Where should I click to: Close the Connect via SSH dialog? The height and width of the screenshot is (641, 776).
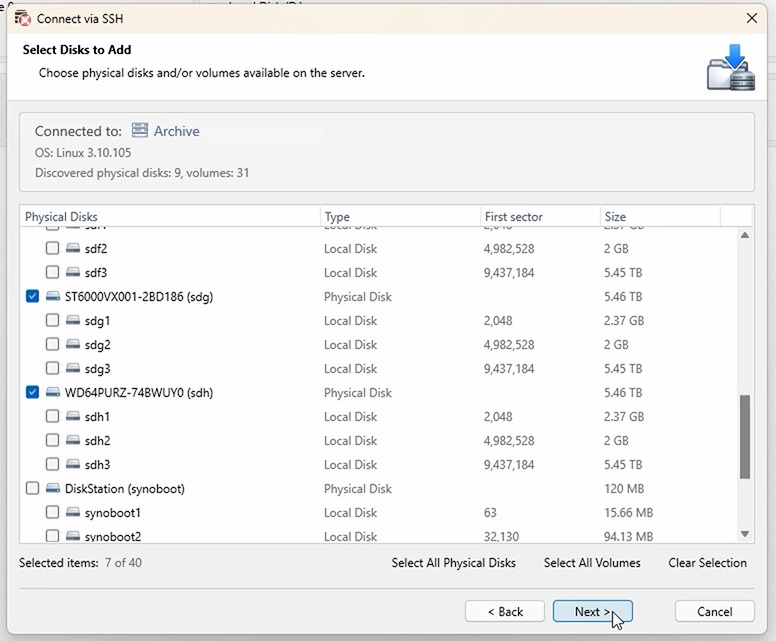[752, 18]
